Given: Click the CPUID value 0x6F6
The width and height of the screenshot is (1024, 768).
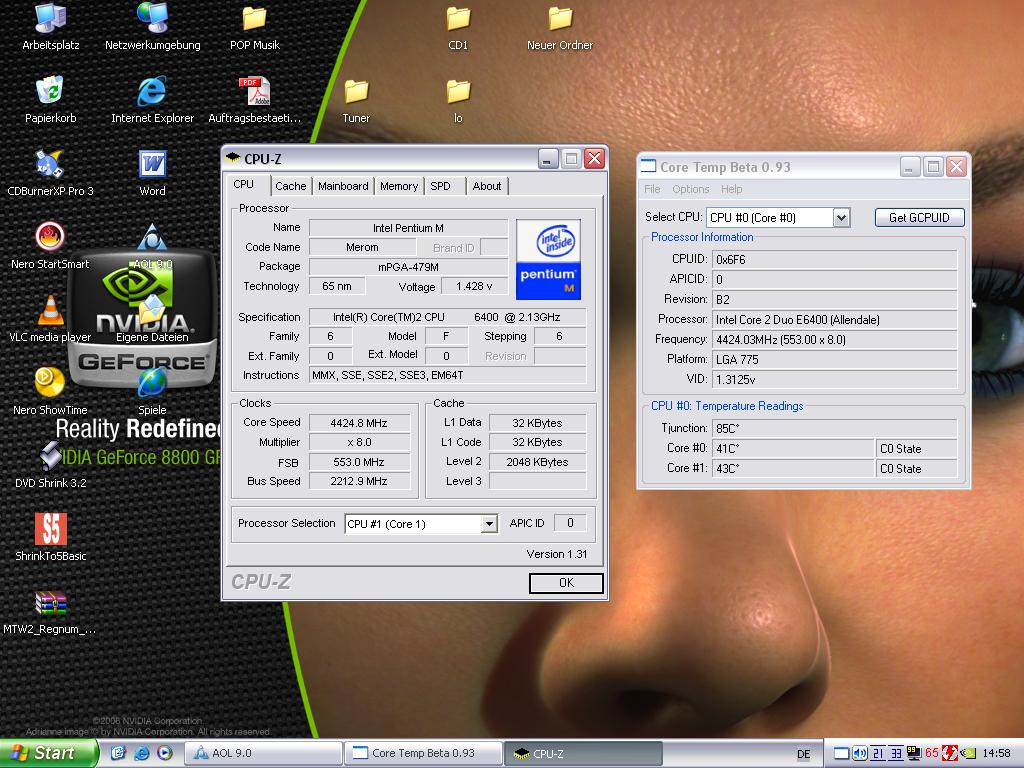Looking at the screenshot, I should (x=834, y=259).
